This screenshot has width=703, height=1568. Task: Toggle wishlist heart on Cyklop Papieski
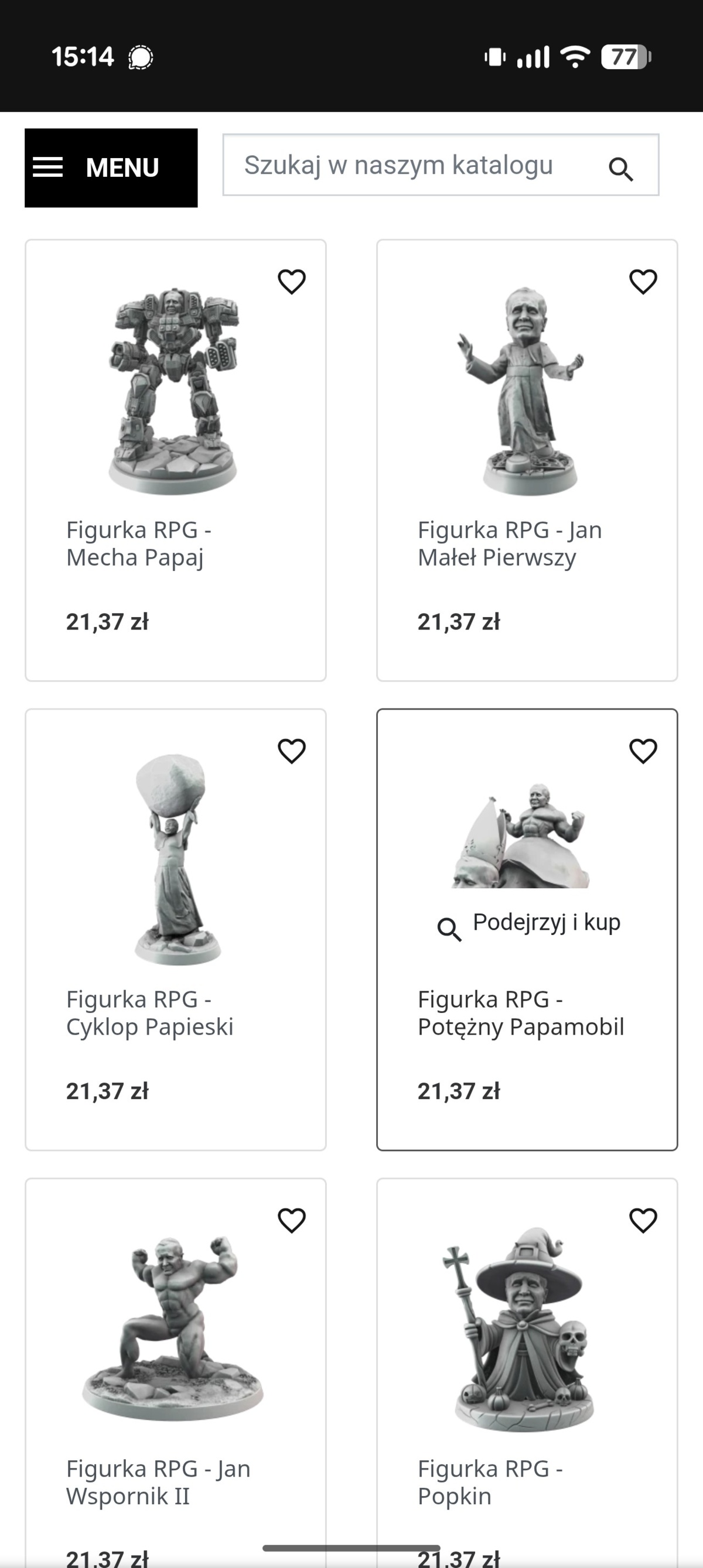(292, 751)
